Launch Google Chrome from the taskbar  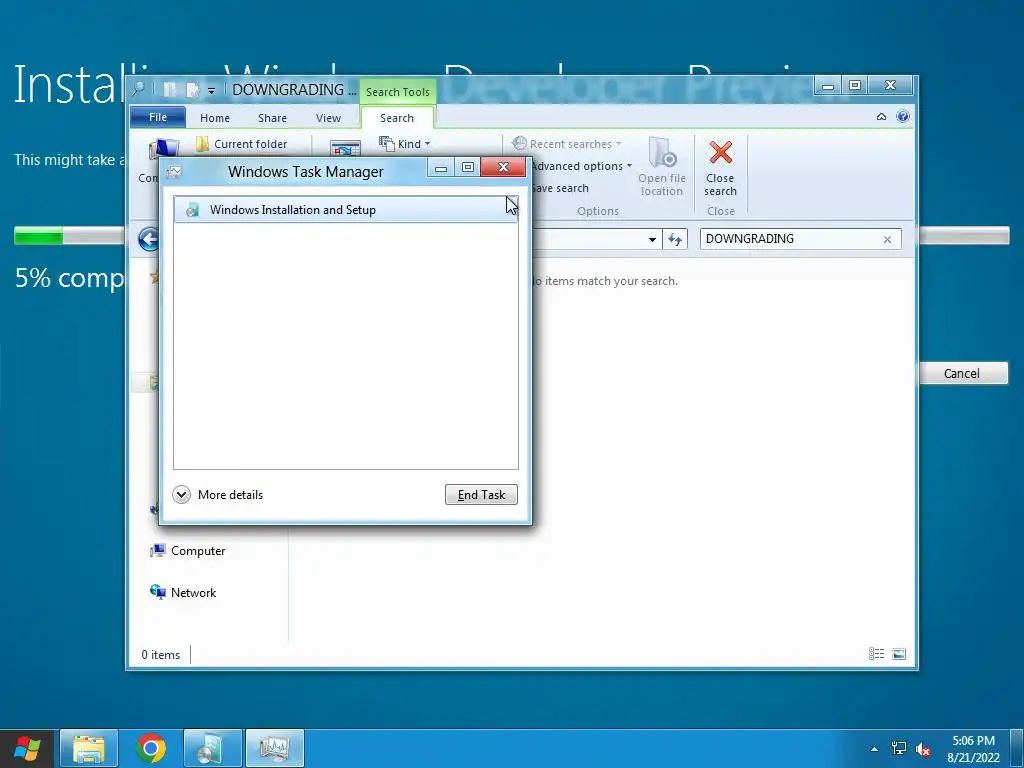(x=151, y=748)
